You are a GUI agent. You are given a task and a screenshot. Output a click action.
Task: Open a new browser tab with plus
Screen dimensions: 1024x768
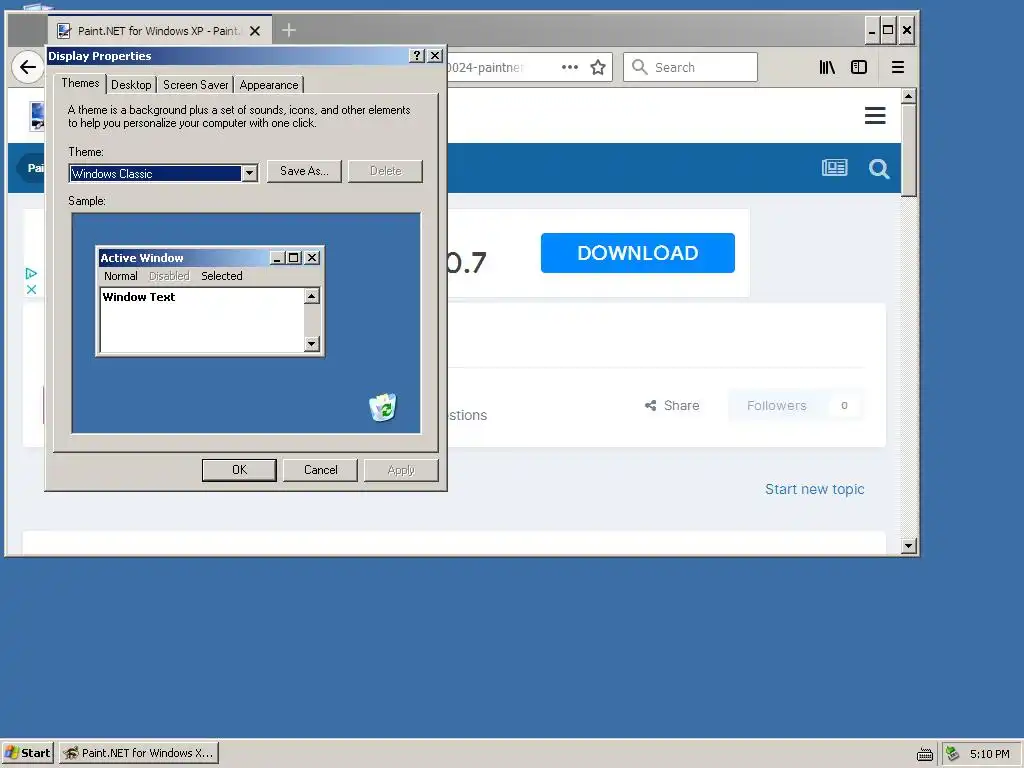click(289, 30)
